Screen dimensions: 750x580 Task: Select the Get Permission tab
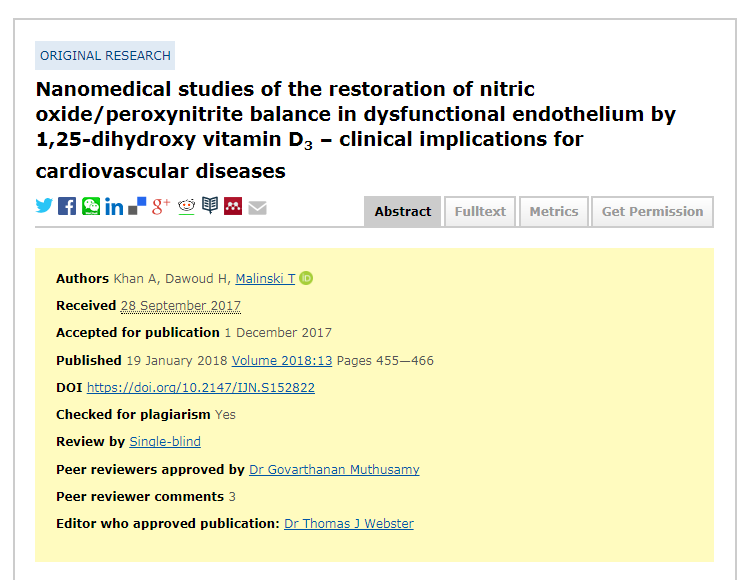(652, 211)
